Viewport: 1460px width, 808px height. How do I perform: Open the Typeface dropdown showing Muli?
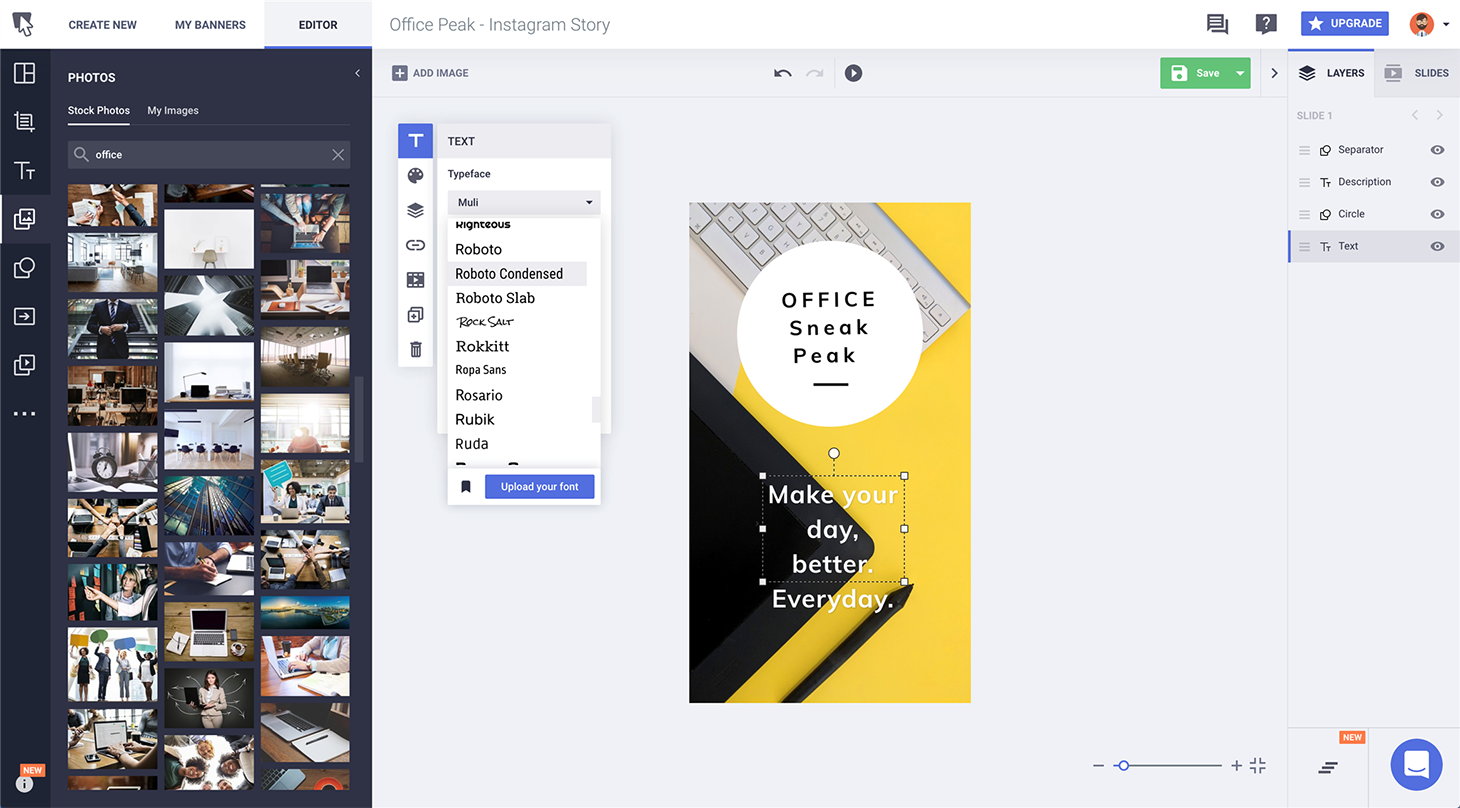[x=524, y=202]
